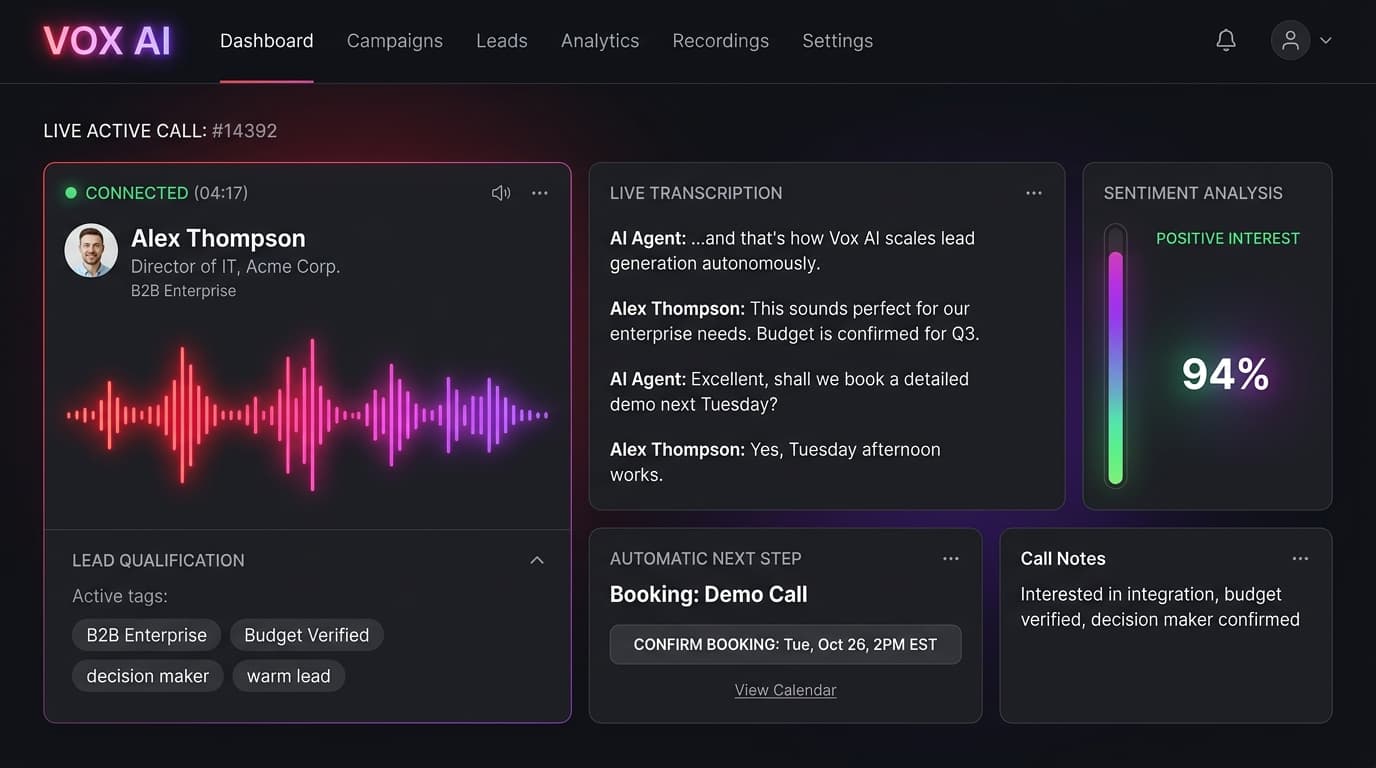
Task: Open the user profile avatar menu
Action: [1290, 40]
